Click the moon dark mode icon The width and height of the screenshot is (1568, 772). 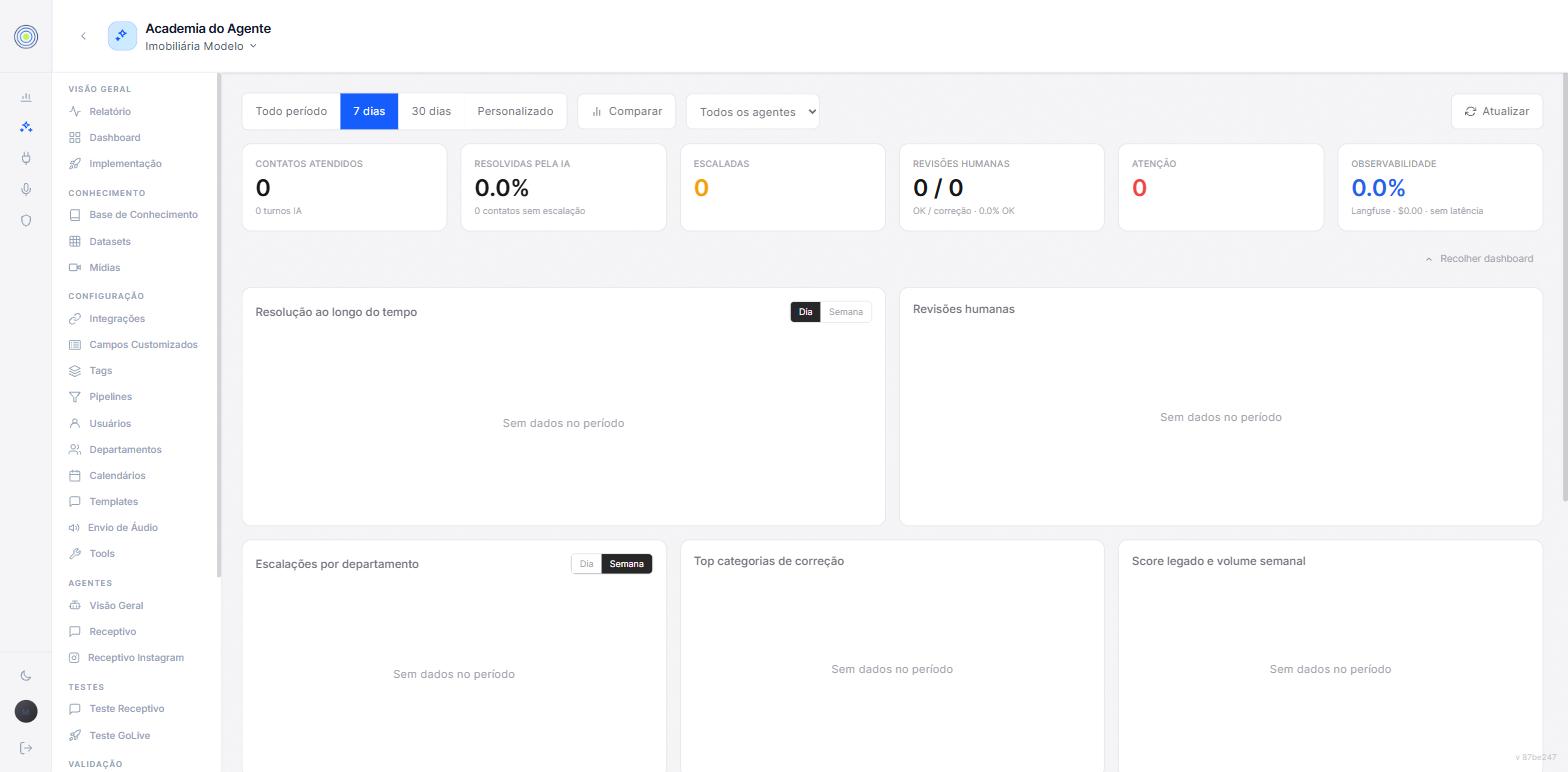26,676
